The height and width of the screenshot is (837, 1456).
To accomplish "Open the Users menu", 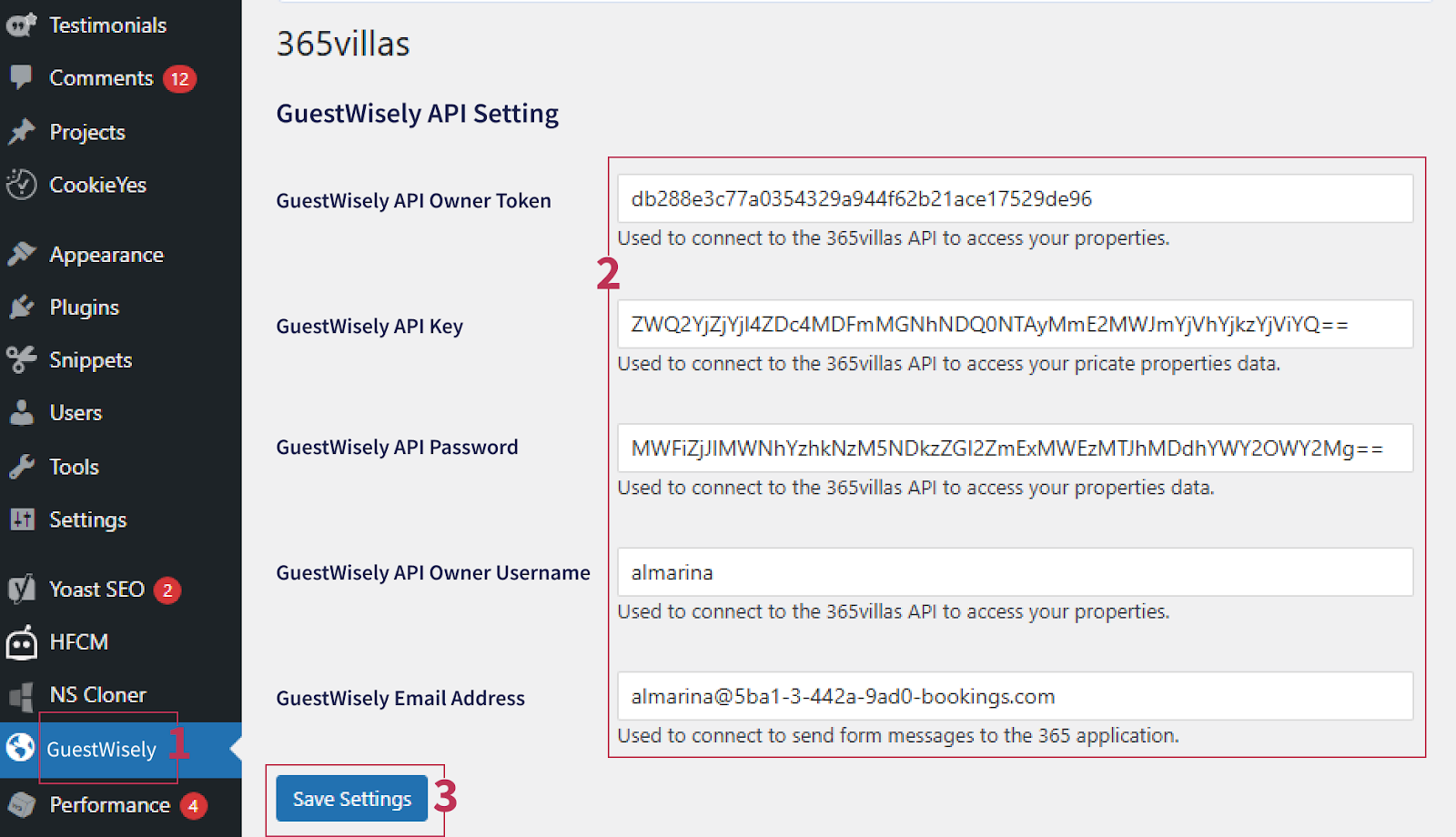I will pos(76,413).
